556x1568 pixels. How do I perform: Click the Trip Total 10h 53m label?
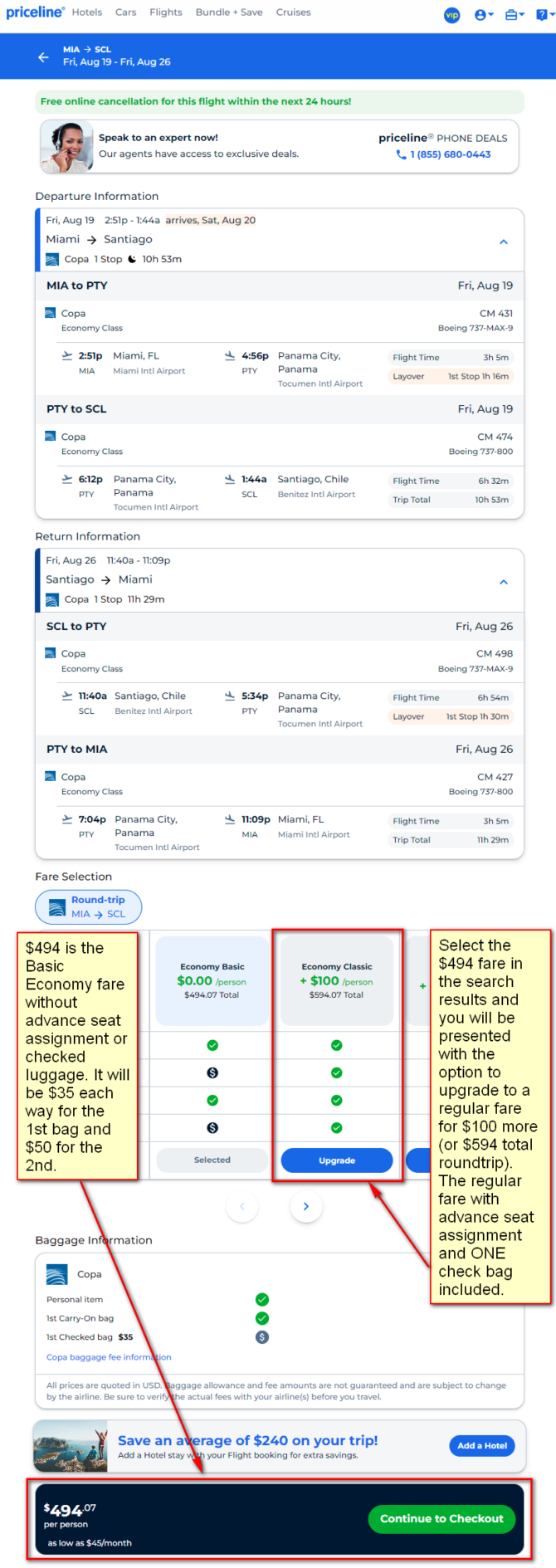pyautogui.click(x=451, y=501)
